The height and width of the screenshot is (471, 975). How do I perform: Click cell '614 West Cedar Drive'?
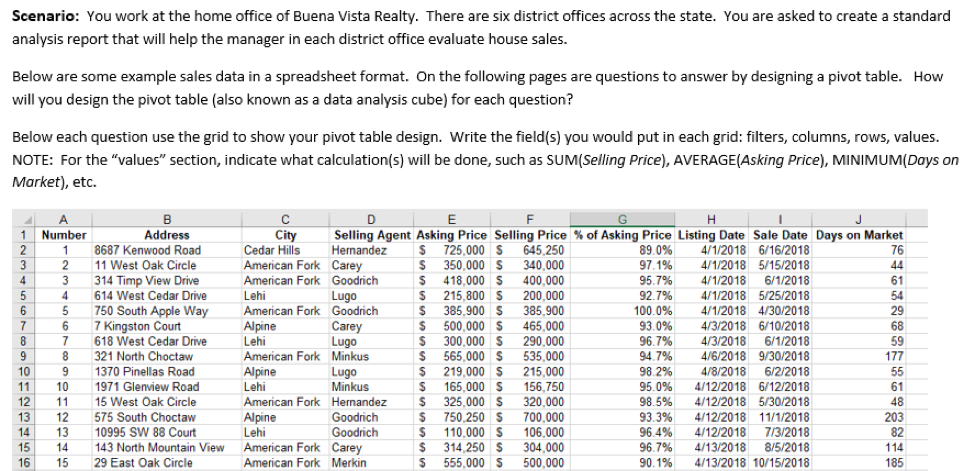[x=167, y=296]
